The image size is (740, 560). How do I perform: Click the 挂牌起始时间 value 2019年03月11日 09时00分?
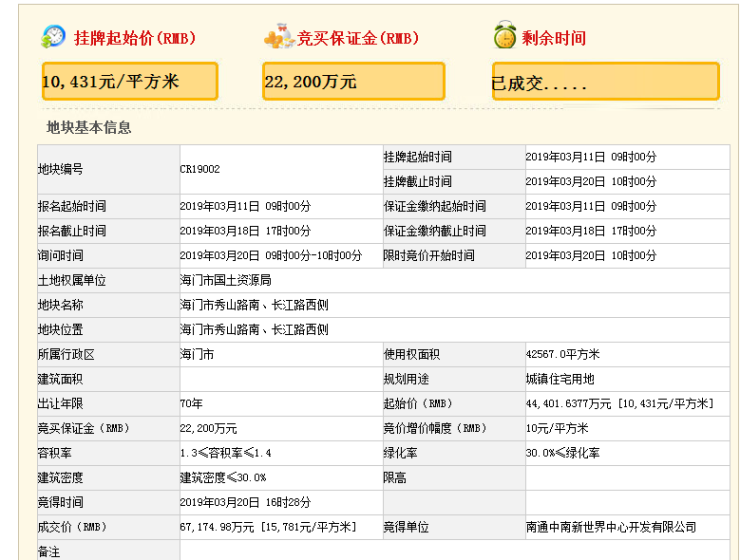click(591, 157)
